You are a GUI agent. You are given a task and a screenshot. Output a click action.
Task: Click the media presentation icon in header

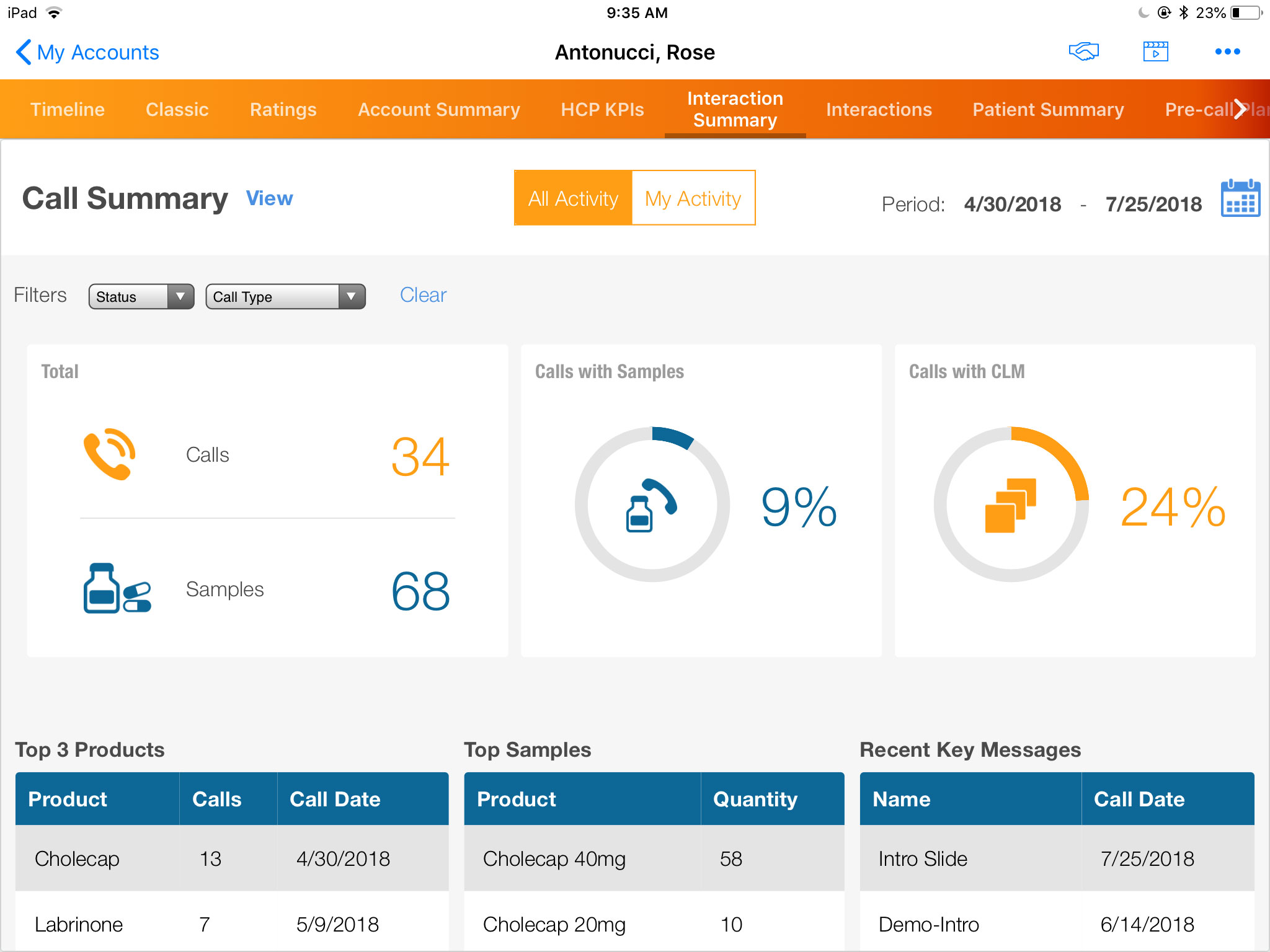(1155, 52)
